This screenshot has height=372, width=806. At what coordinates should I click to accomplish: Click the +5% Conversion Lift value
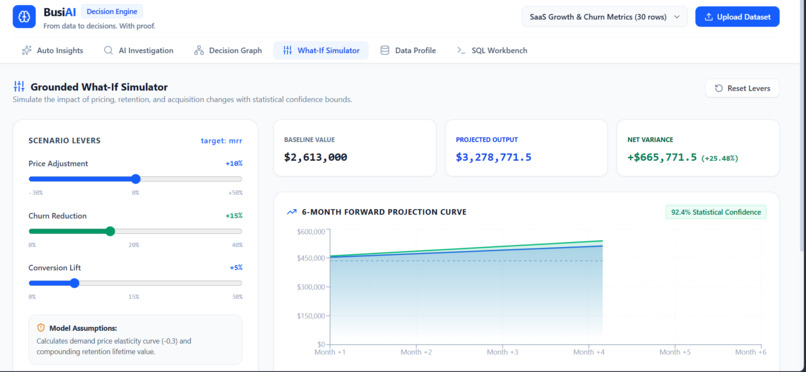coord(236,268)
